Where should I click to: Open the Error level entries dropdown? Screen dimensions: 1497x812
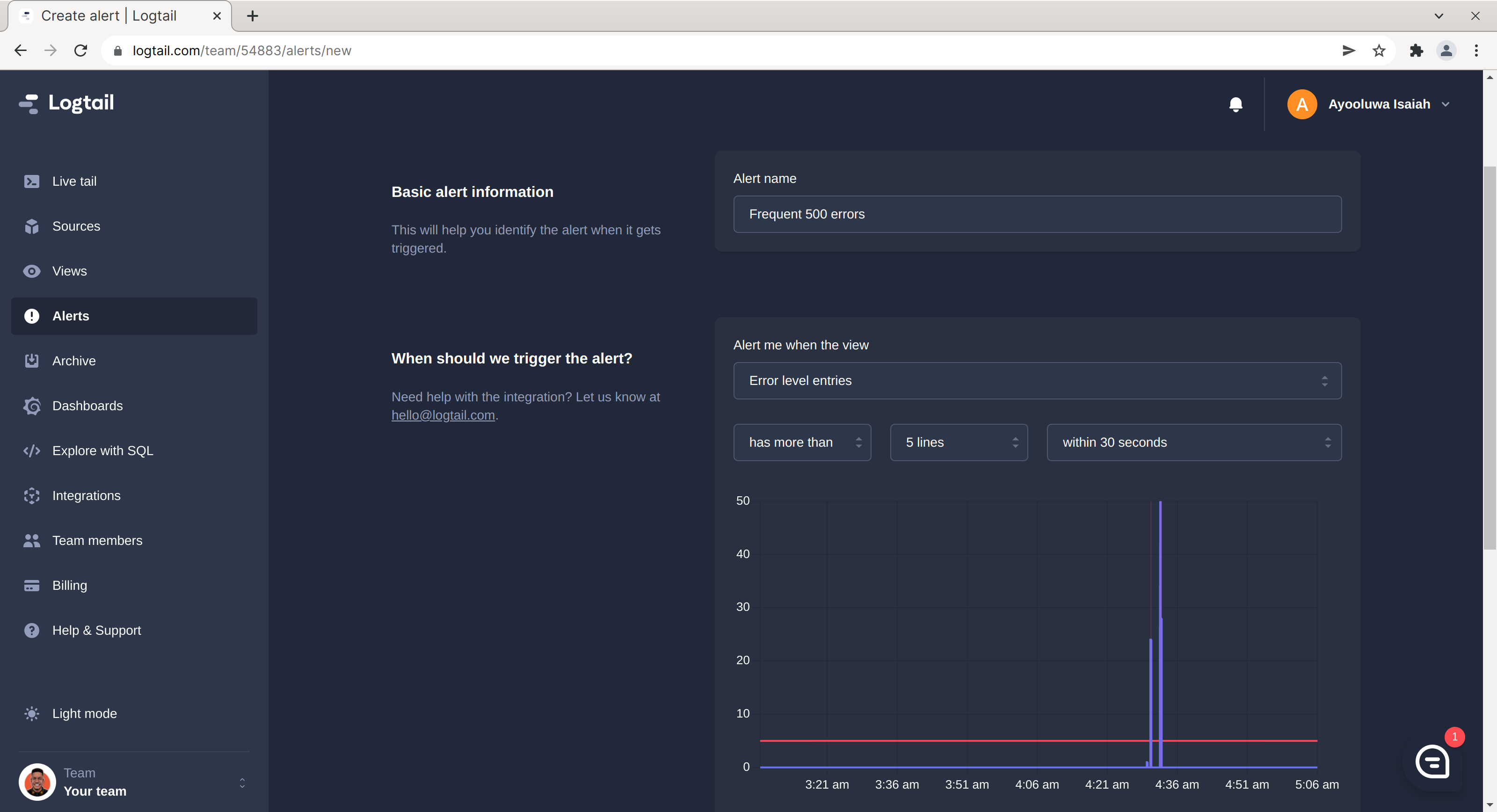(x=1037, y=381)
